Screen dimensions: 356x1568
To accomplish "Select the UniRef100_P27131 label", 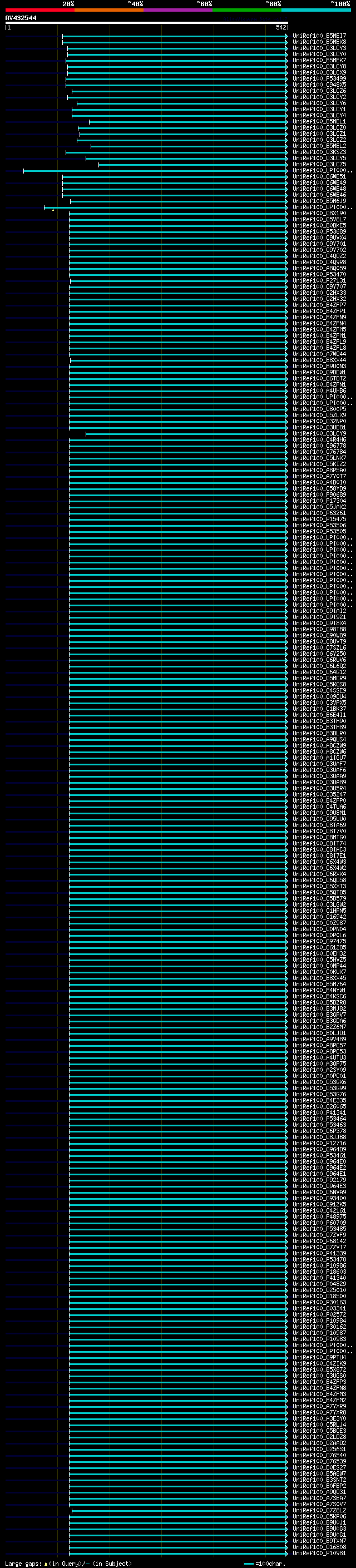I will pos(319,280).
